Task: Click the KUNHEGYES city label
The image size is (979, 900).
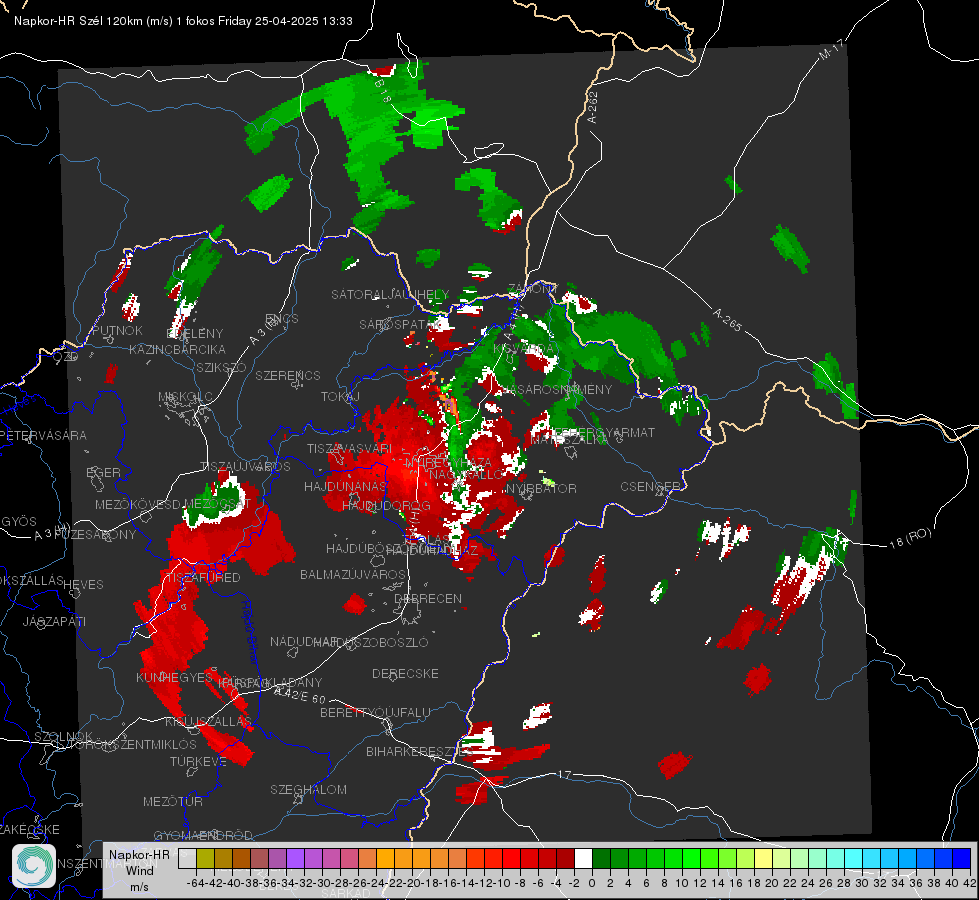Action: [x=174, y=677]
